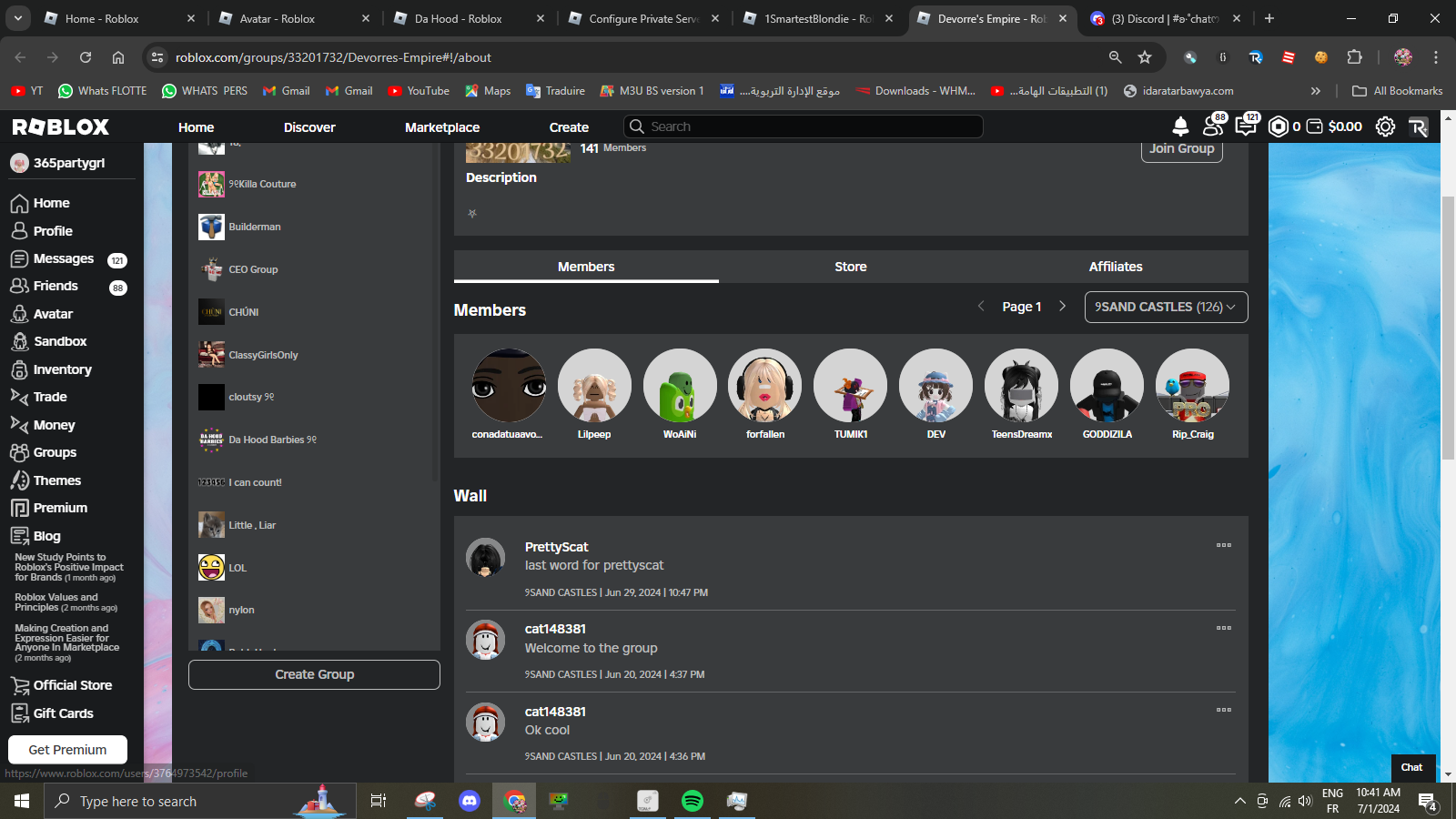Click the Roblox search field

click(803, 126)
